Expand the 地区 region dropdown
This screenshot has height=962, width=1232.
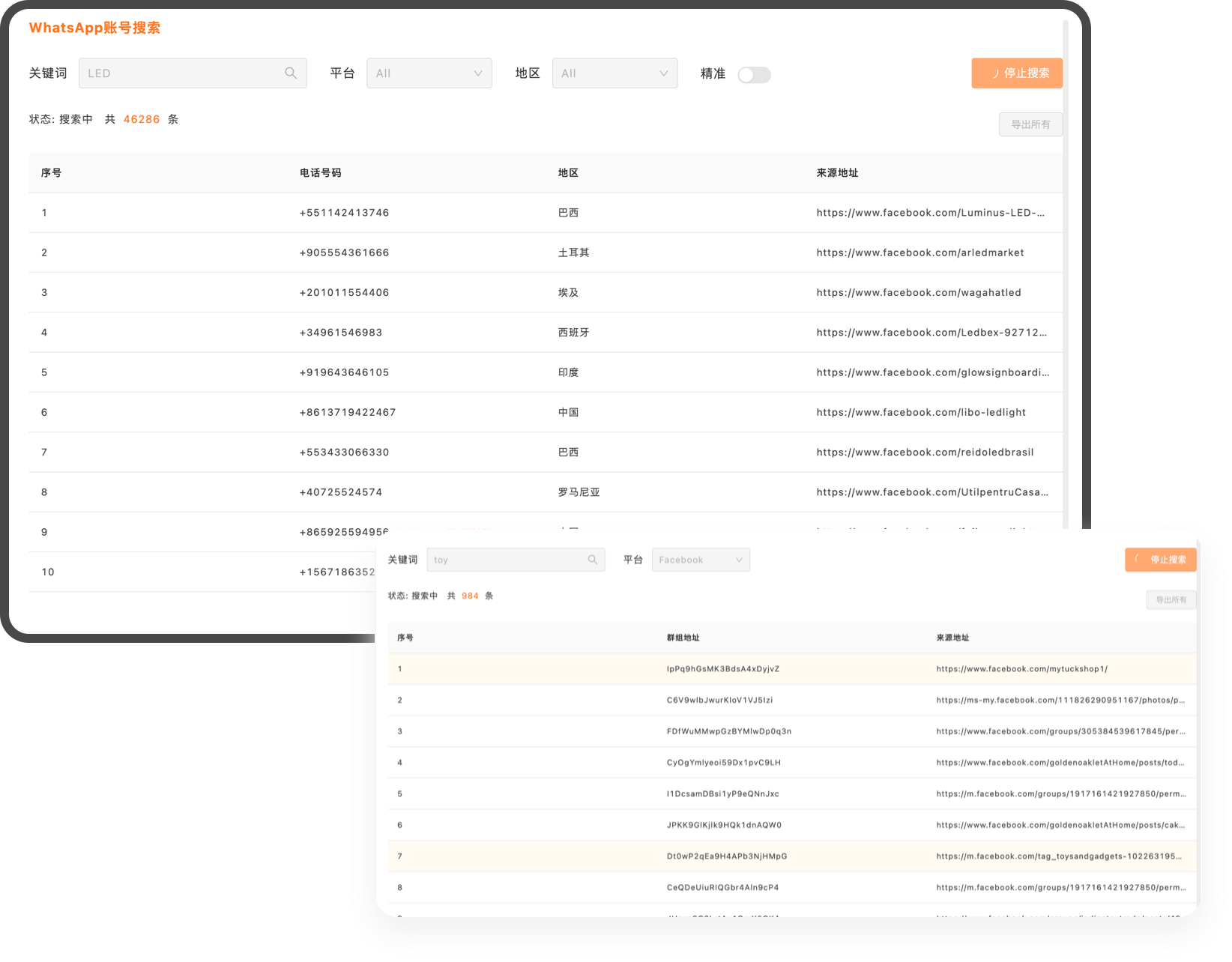pos(615,73)
